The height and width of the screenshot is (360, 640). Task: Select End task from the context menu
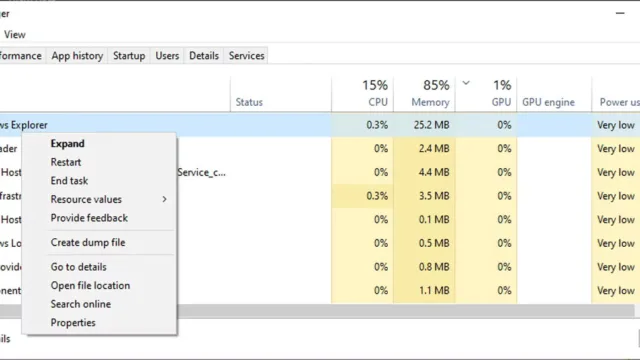click(x=69, y=180)
